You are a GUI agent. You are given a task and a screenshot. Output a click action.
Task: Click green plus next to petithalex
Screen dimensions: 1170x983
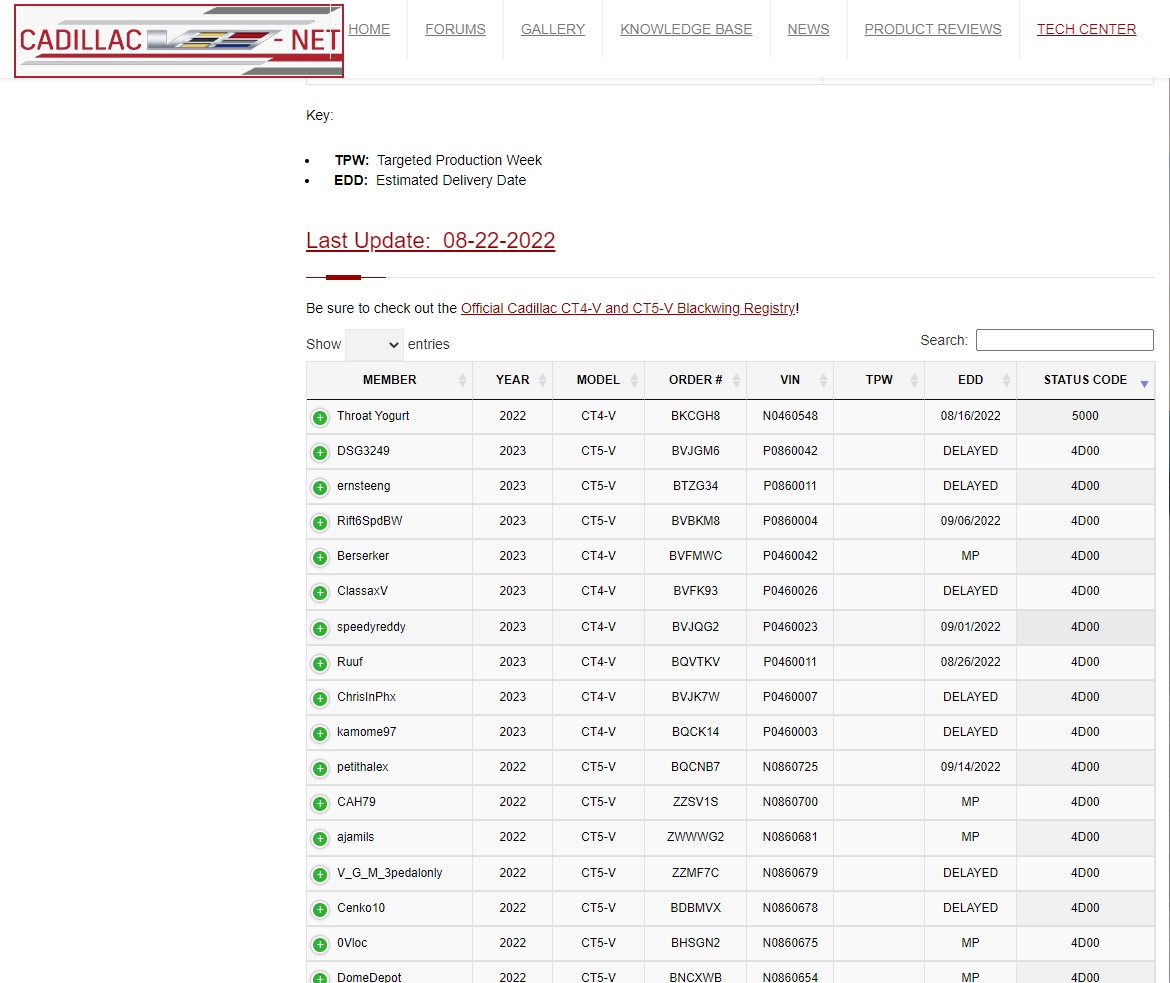320,768
